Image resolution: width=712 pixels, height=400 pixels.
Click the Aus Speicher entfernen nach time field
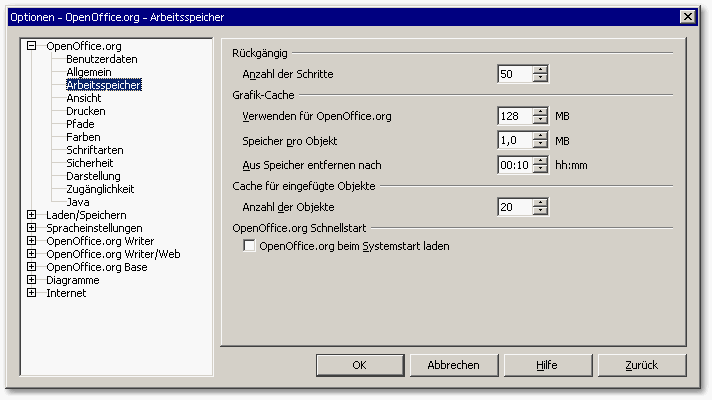click(x=515, y=165)
